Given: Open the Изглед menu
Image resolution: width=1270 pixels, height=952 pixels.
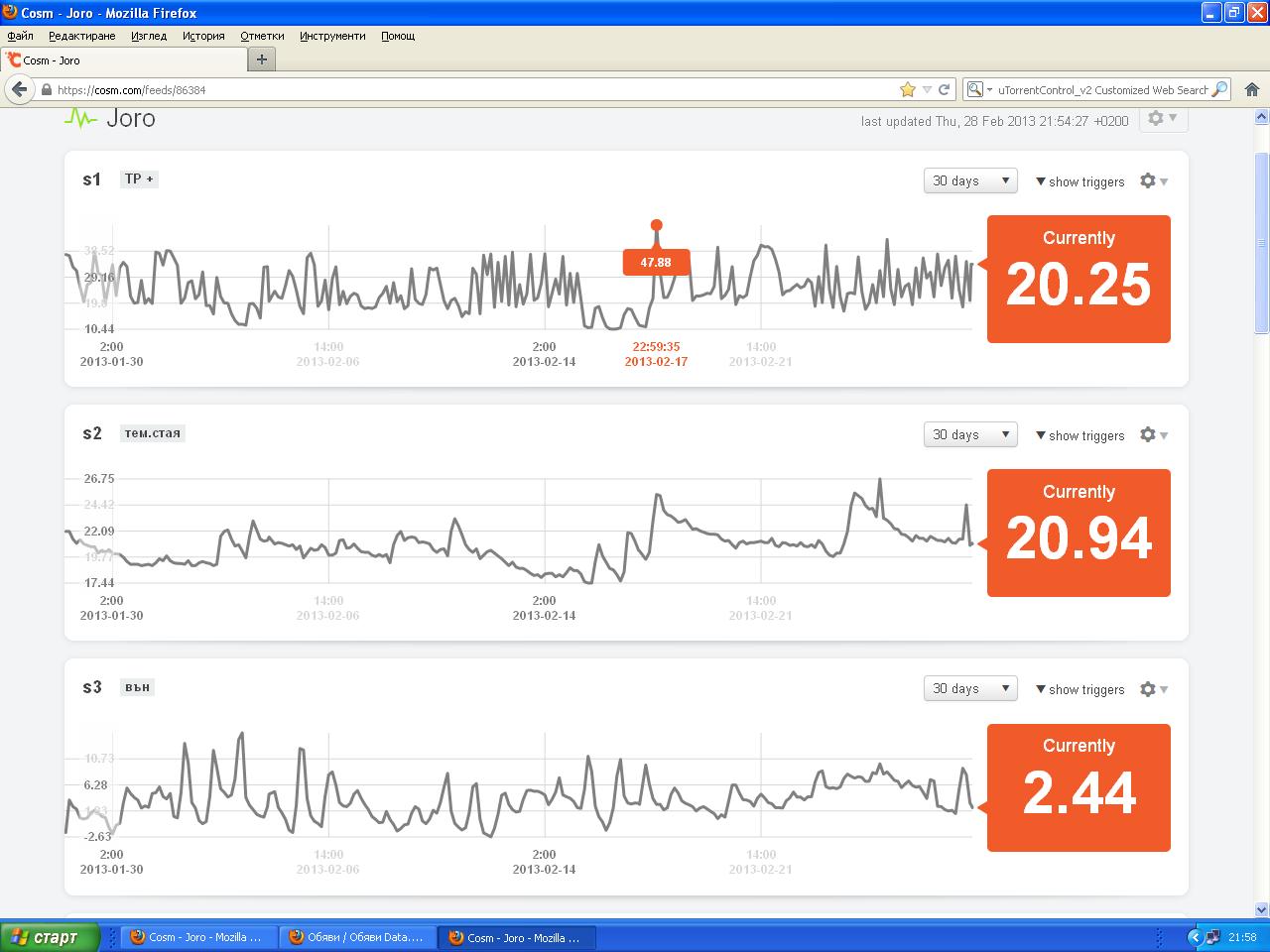Looking at the screenshot, I should pyautogui.click(x=149, y=36).
